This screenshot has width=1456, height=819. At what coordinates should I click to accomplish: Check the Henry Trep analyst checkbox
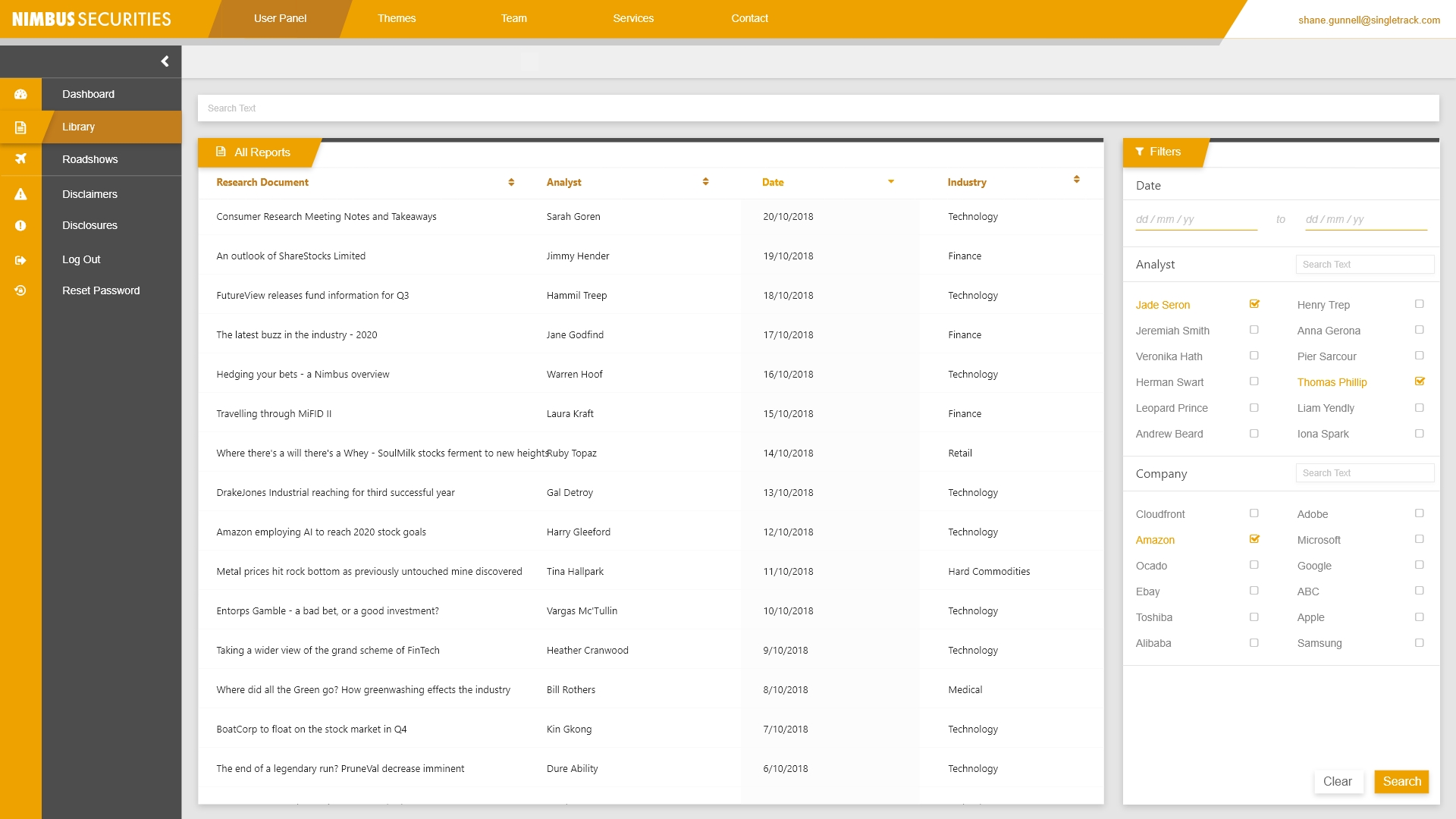(x=1419, y=304)
